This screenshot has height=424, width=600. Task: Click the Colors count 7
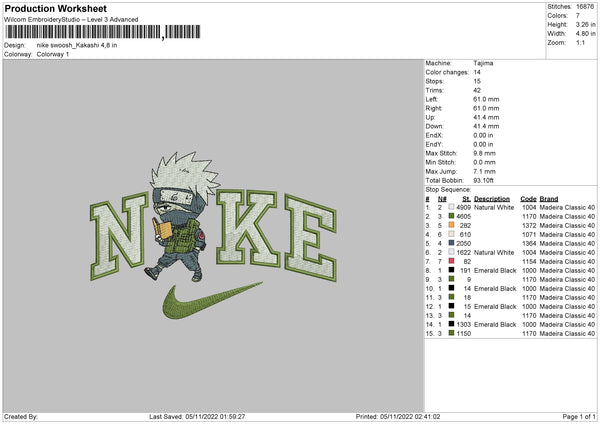coord(578,16)
